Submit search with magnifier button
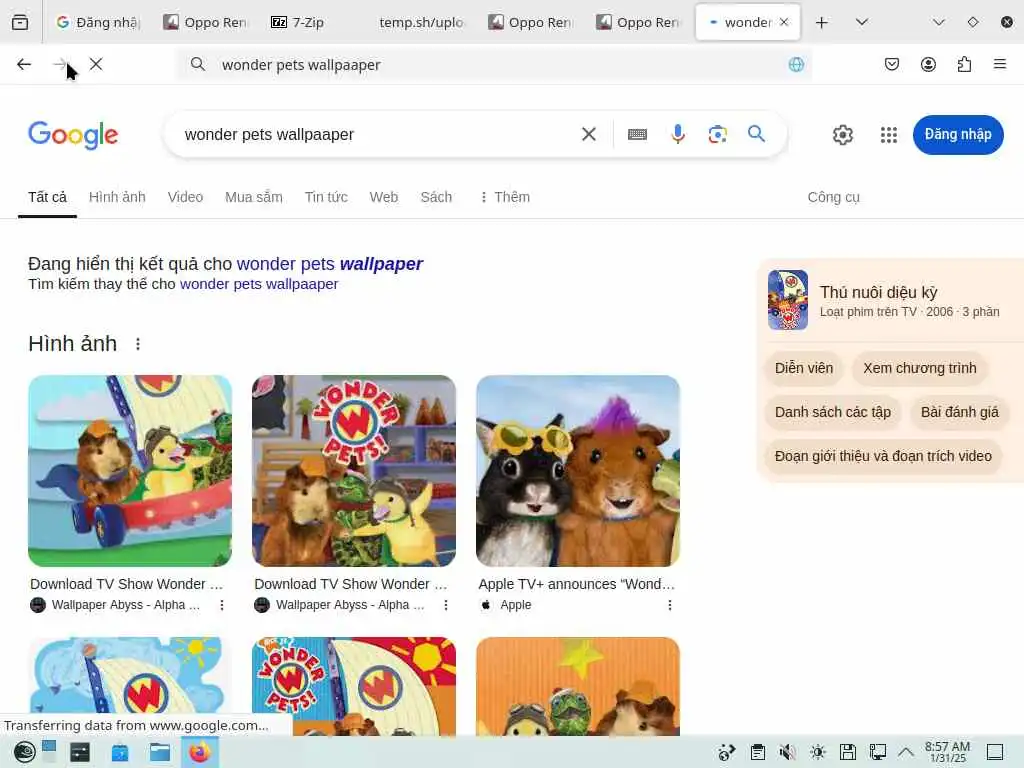Screen dimensions: 1024x768 pyautogui.click(x=756, y=134)
